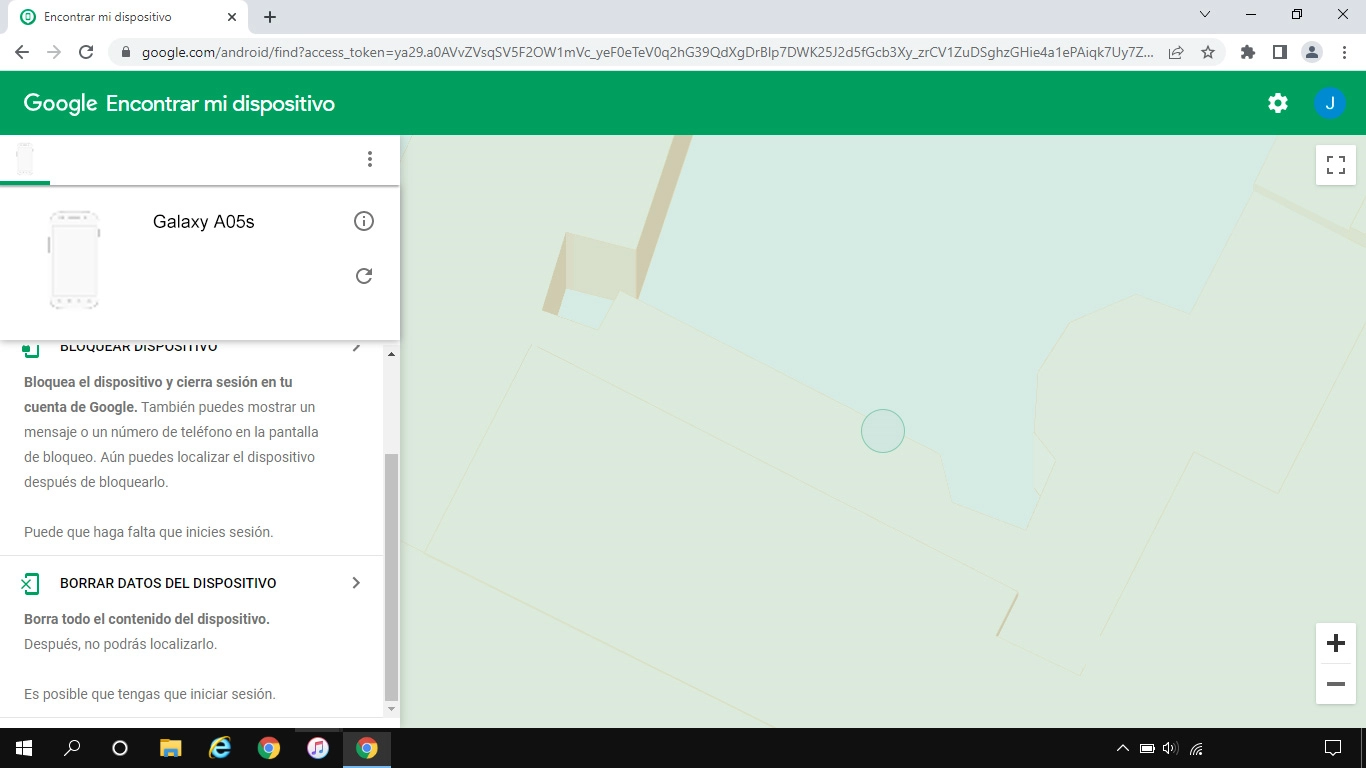Click the lock icon next to Bloquear Dispositivo
Image resolution: width=1366 pixels, height=768 pixels.
coord(30,346)
